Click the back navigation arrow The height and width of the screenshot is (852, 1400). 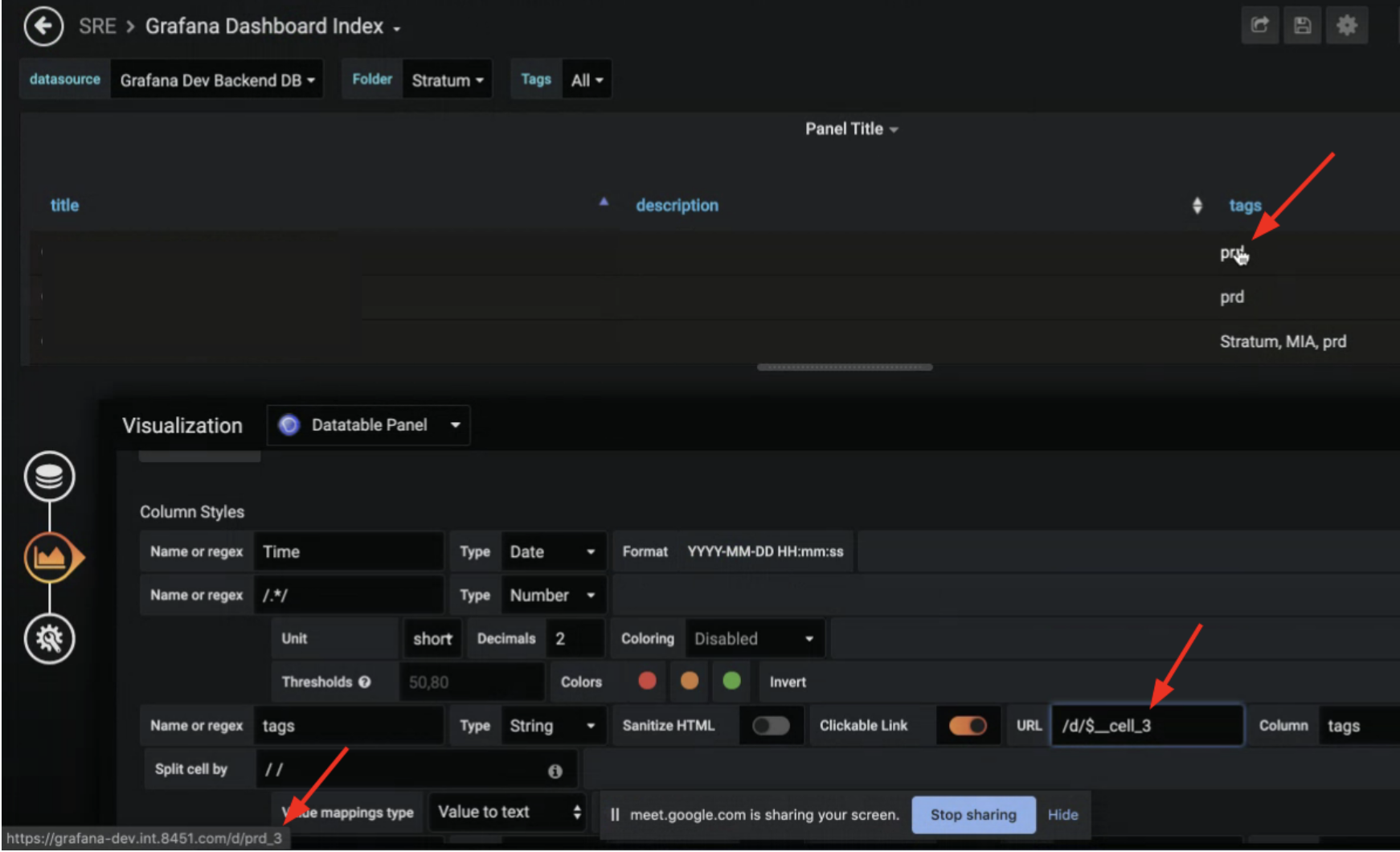(43, 26)
